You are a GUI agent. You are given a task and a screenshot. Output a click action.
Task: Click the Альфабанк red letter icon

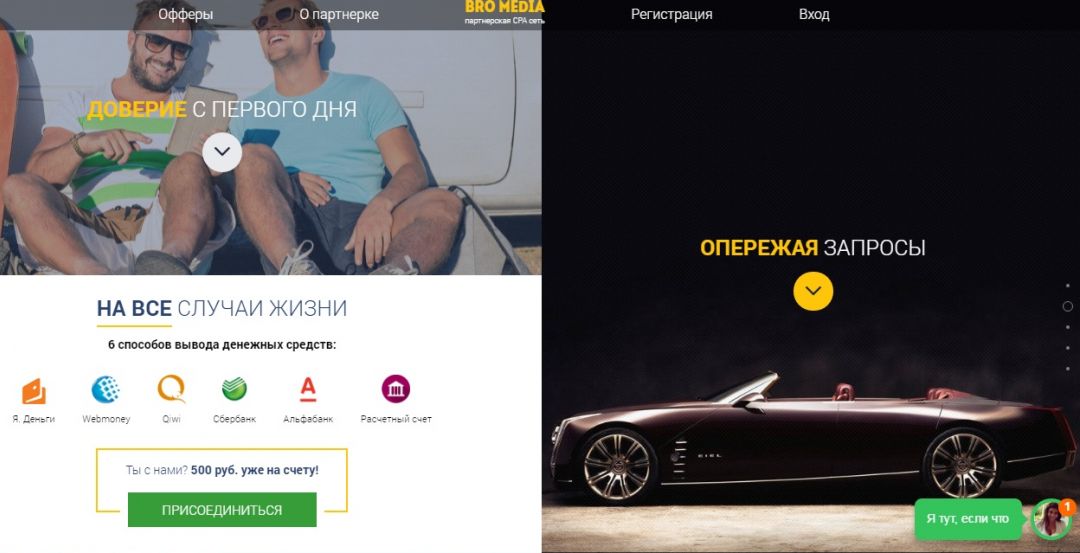tap(308, 389)
